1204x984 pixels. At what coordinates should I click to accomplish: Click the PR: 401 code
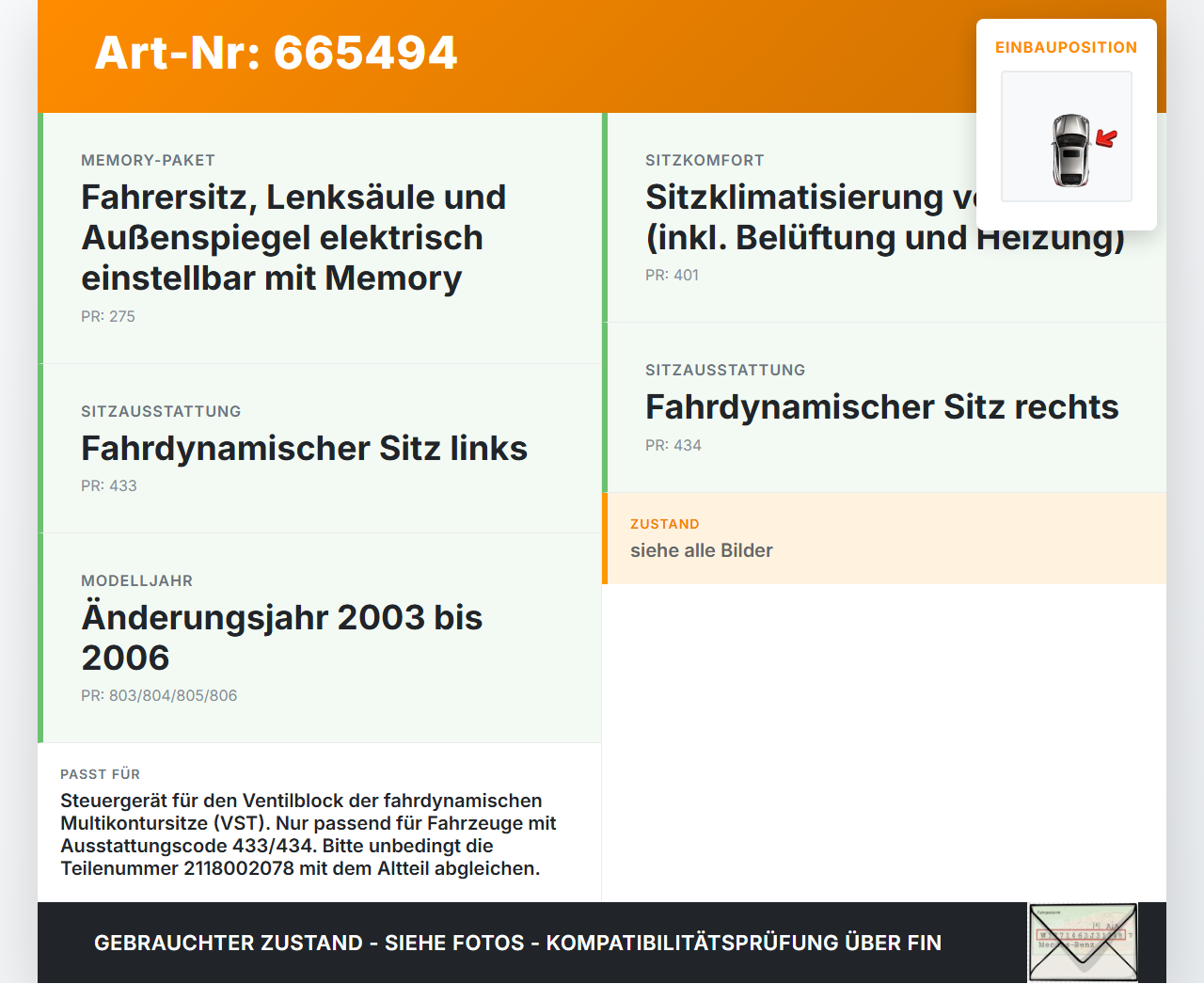coord(673,276)
